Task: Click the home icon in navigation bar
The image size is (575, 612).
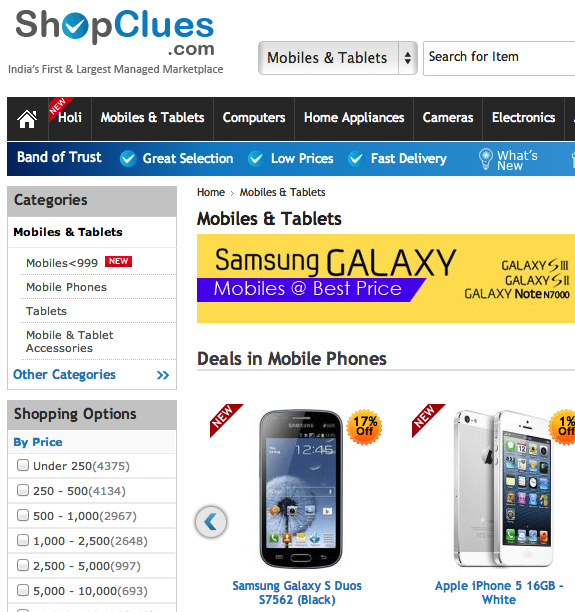Action: coord(27,119)
